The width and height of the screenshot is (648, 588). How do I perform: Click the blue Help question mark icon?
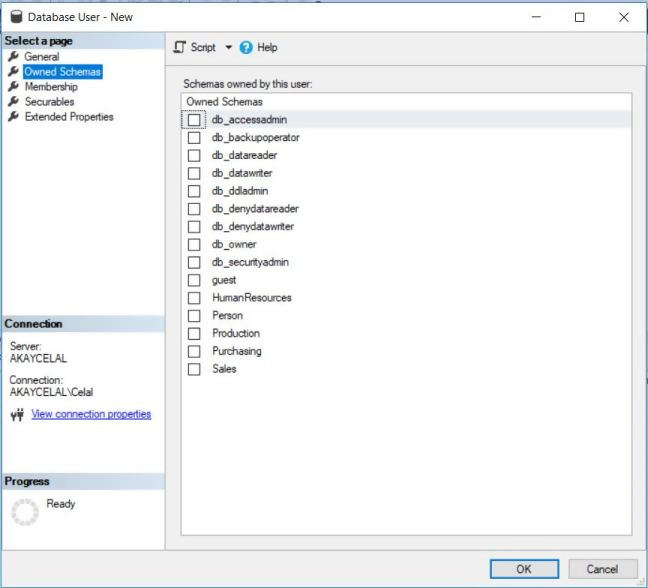point(246,47)
